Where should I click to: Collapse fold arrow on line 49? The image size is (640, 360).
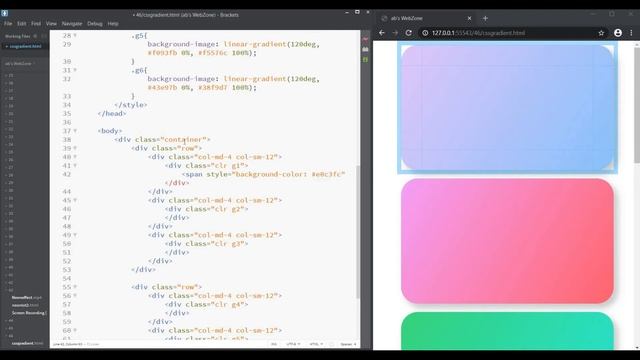[75, 235]
